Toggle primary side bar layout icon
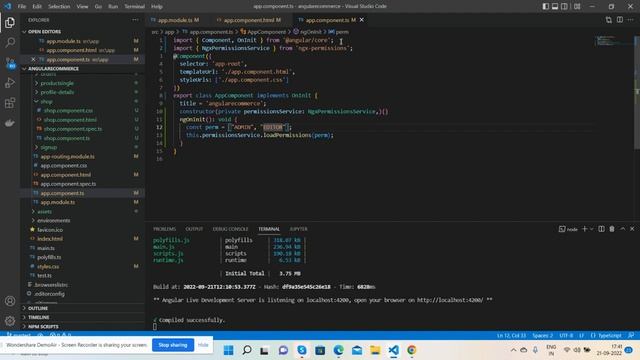 (546, 6)
